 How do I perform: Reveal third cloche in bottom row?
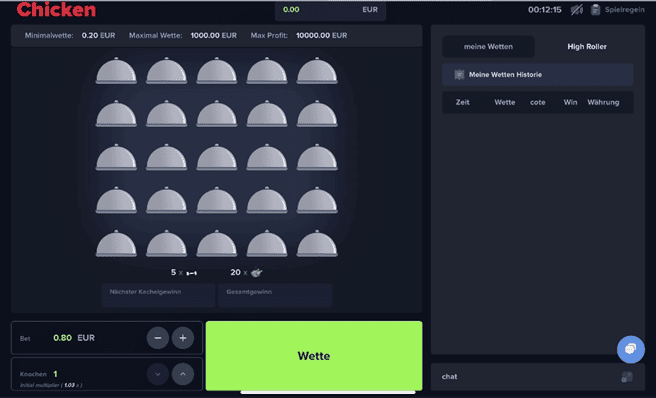(217, 244)
